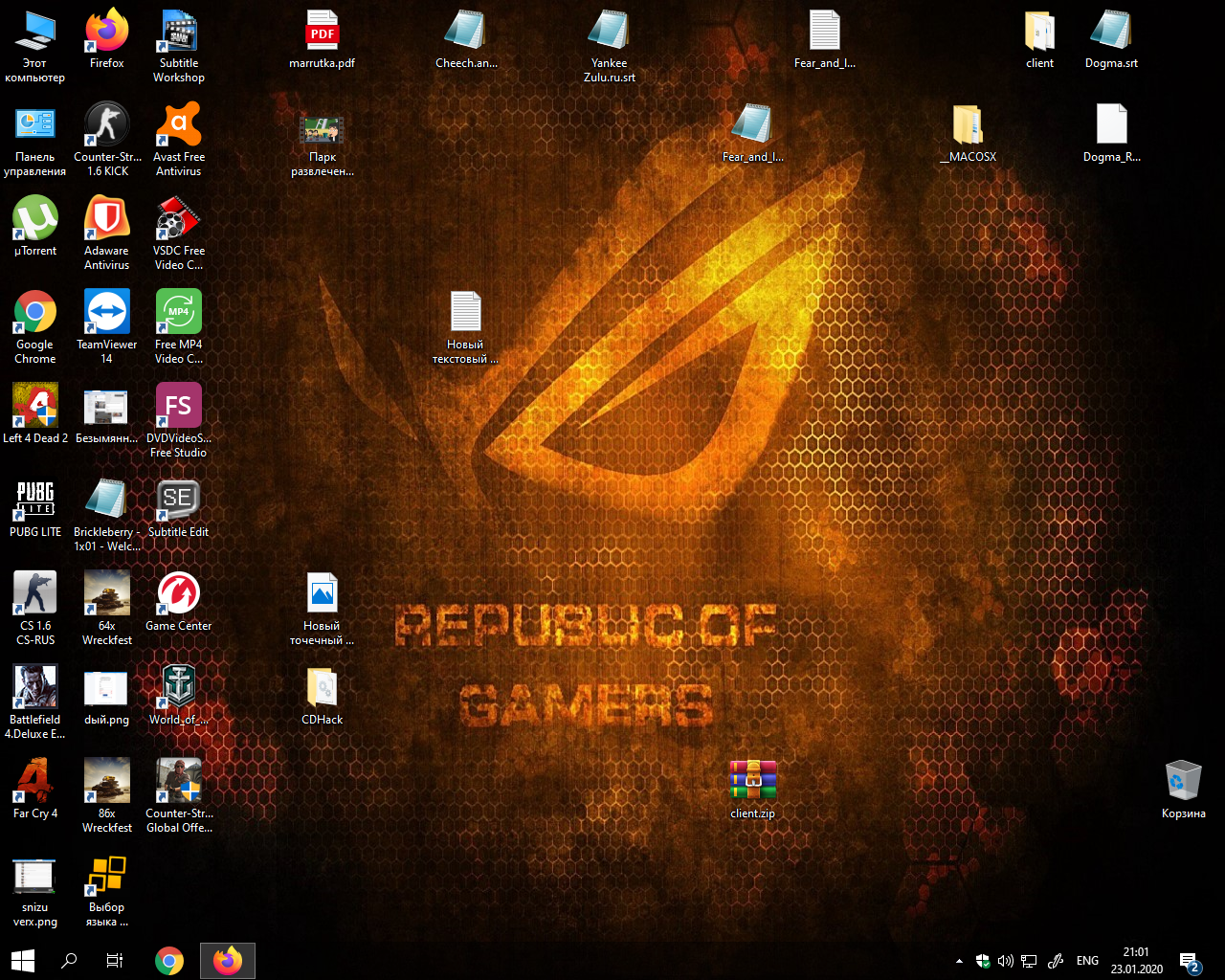1225x980 pixels.
Task: Select the Game Center shortcut
Action: (179, 603)
